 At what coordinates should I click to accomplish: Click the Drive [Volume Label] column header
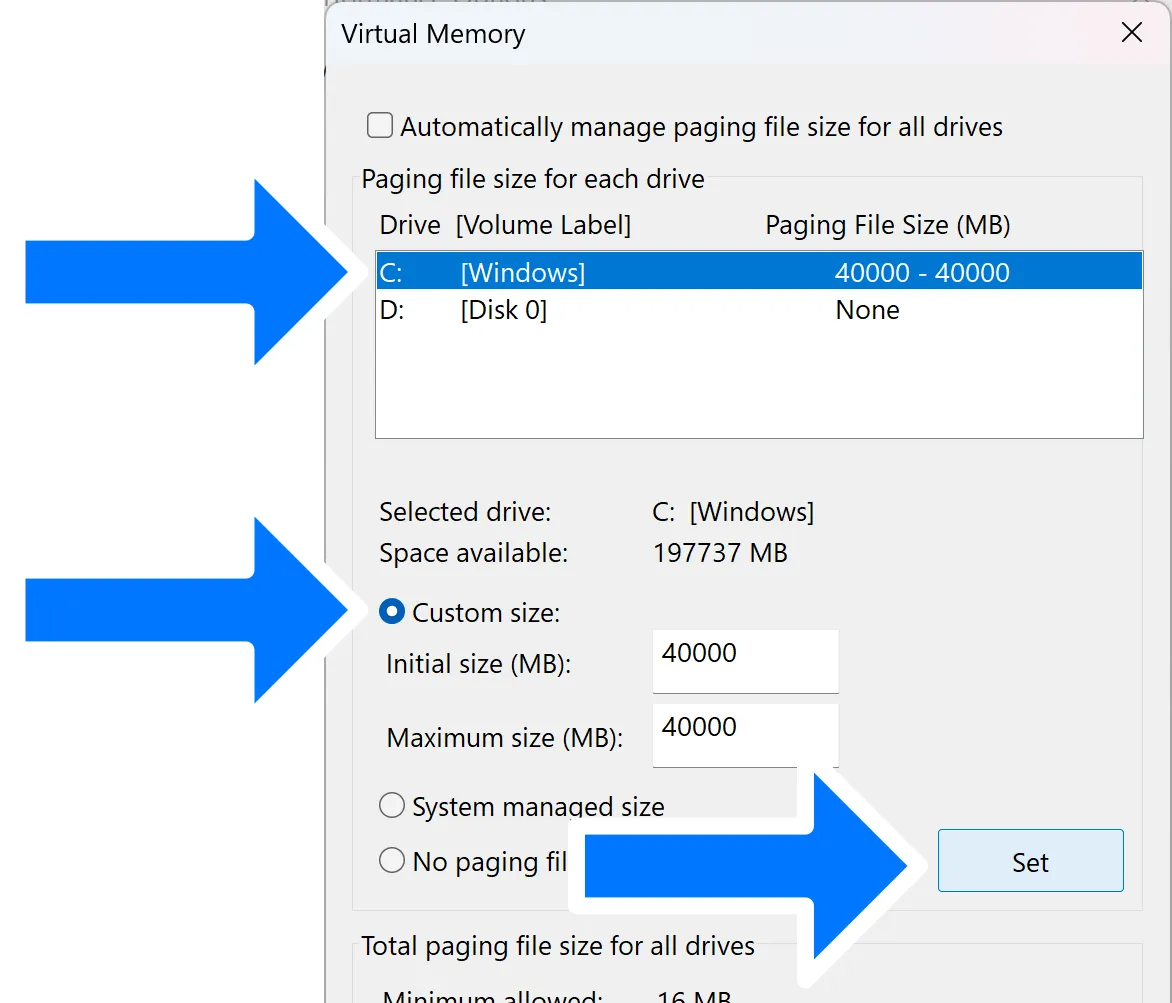[505, 225]
